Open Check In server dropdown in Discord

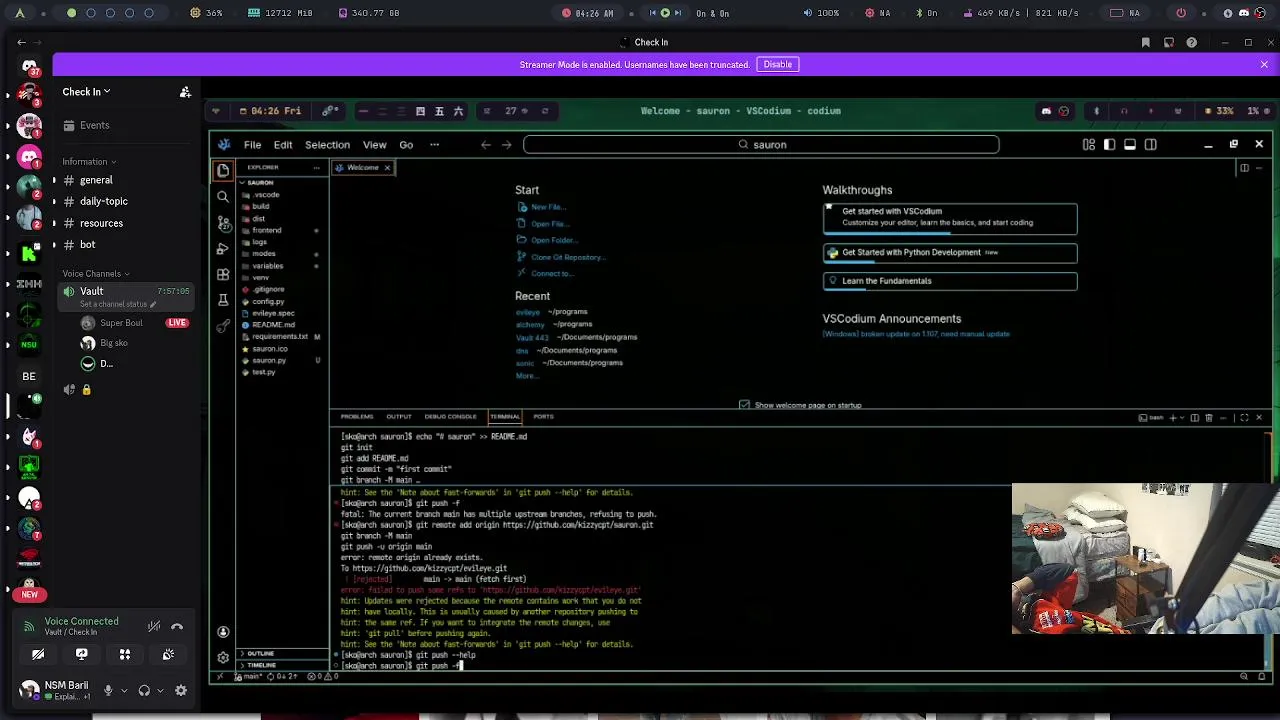click(x=86, y=92)
